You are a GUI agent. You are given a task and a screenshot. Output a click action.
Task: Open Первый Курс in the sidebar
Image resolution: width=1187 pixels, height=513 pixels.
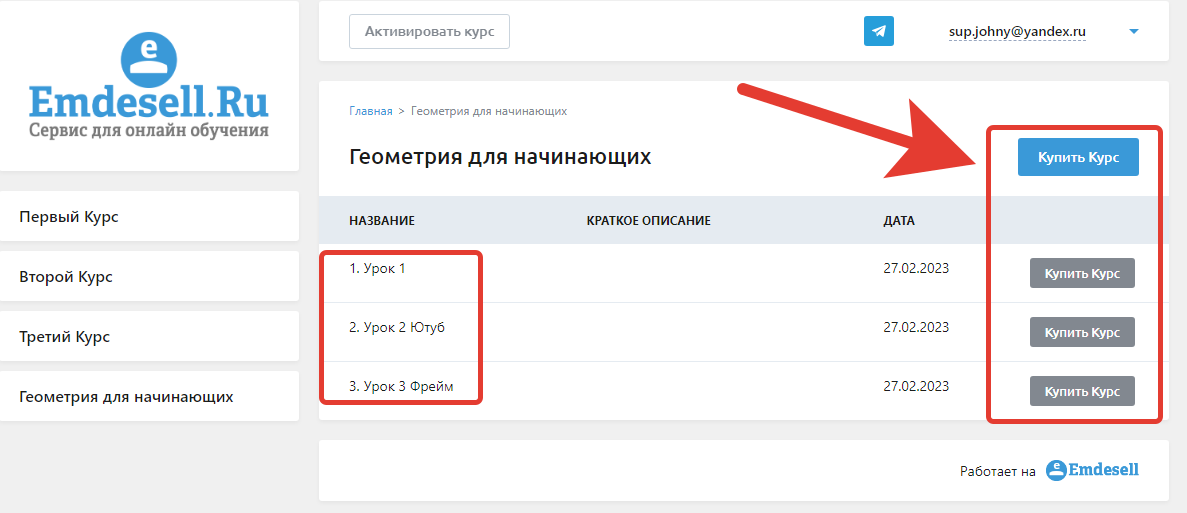tap(149, 216)
